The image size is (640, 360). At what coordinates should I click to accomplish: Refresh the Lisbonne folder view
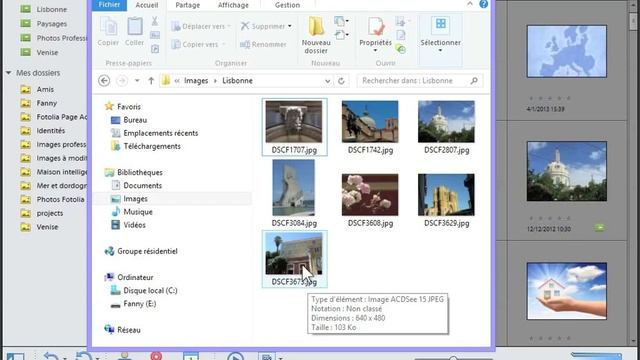pos(341,81)
